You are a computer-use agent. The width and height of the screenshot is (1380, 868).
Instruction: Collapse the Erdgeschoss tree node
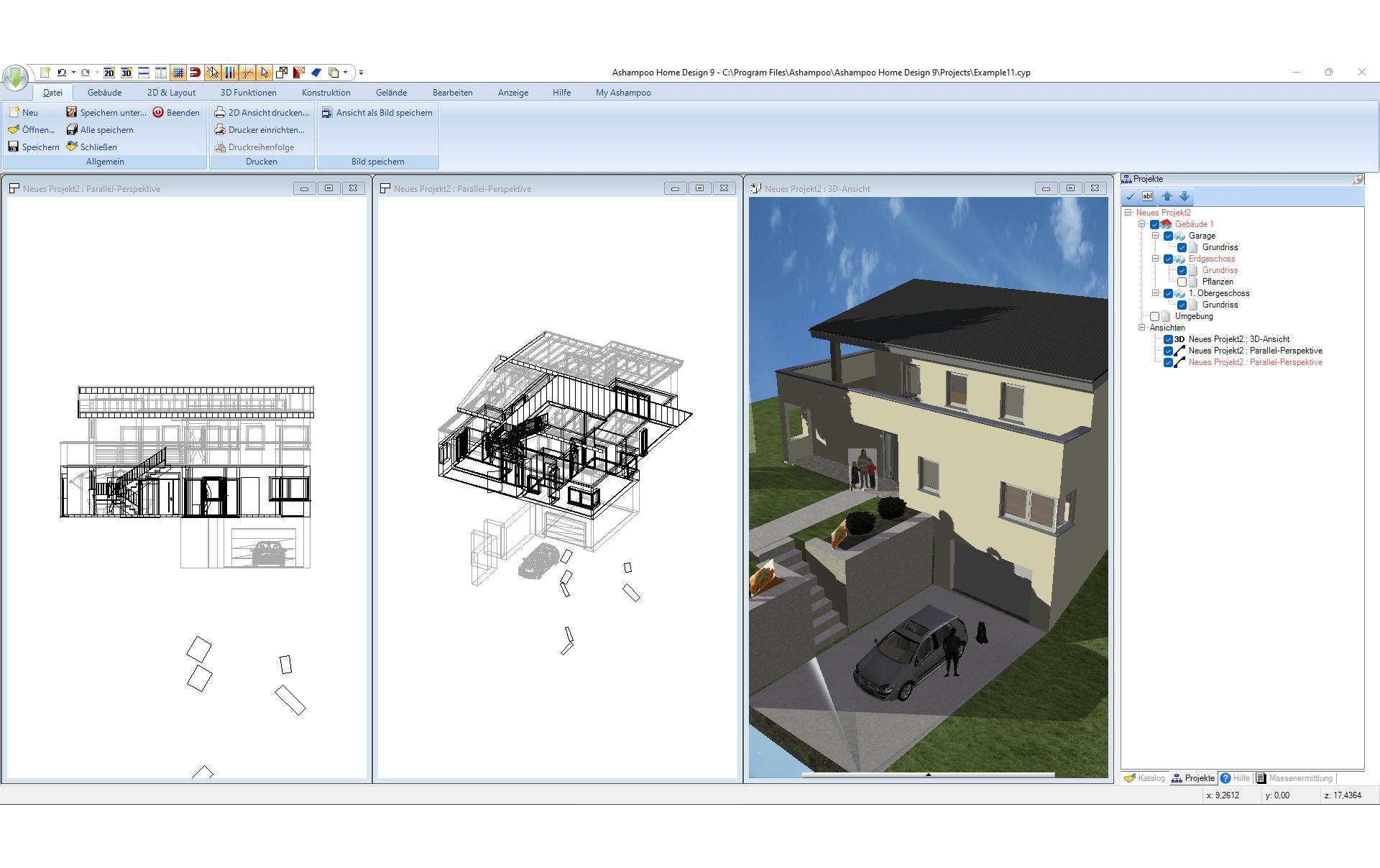coord(1156,259)
